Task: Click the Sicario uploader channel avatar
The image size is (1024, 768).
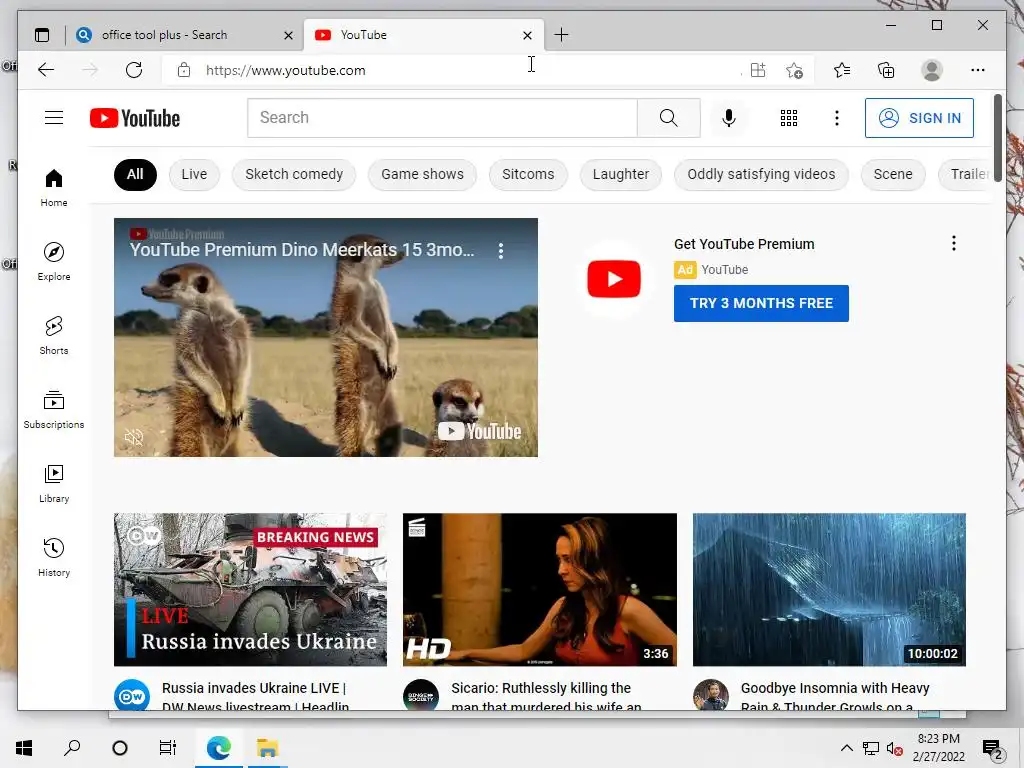Action: pos(421,696)
